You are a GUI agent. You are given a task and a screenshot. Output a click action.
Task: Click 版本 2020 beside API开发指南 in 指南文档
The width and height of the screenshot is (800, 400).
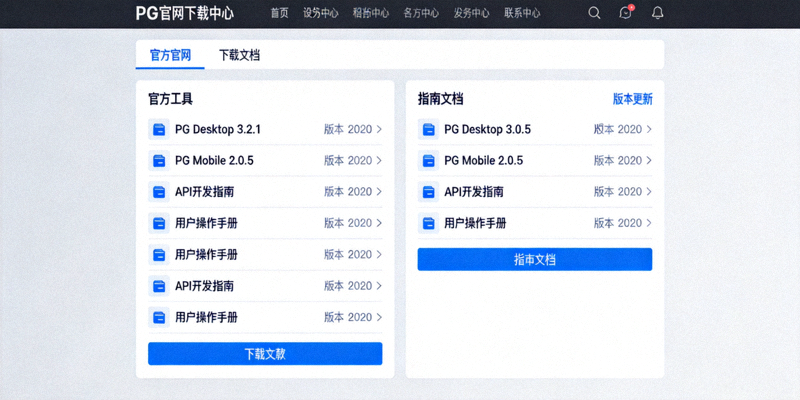click(617, 192)
